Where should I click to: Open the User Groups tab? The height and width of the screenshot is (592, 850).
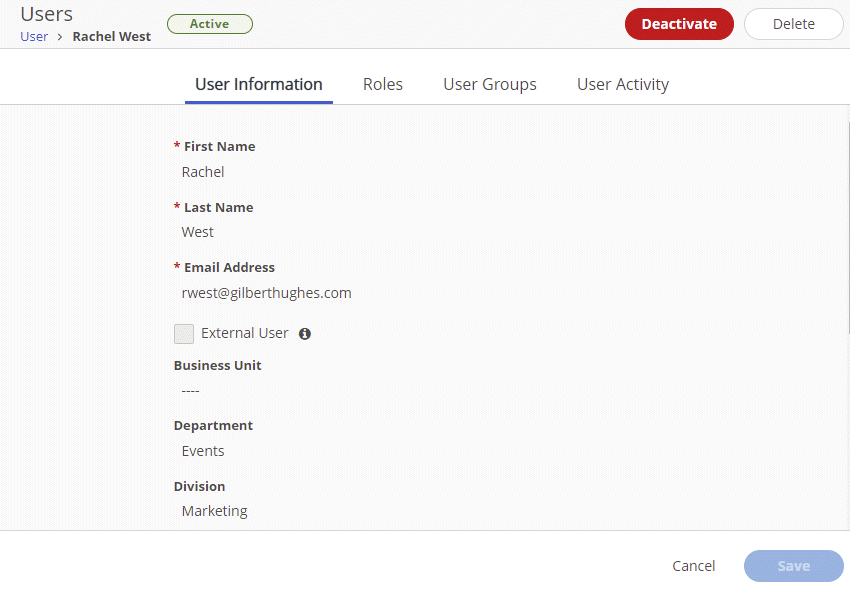click(489, 84)
